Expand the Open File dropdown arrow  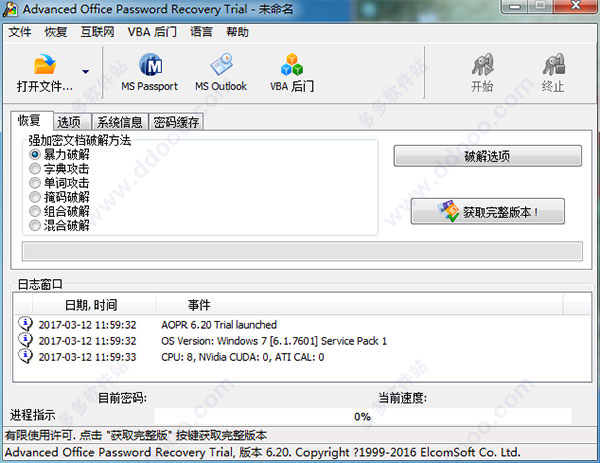[x=86, y=72]
